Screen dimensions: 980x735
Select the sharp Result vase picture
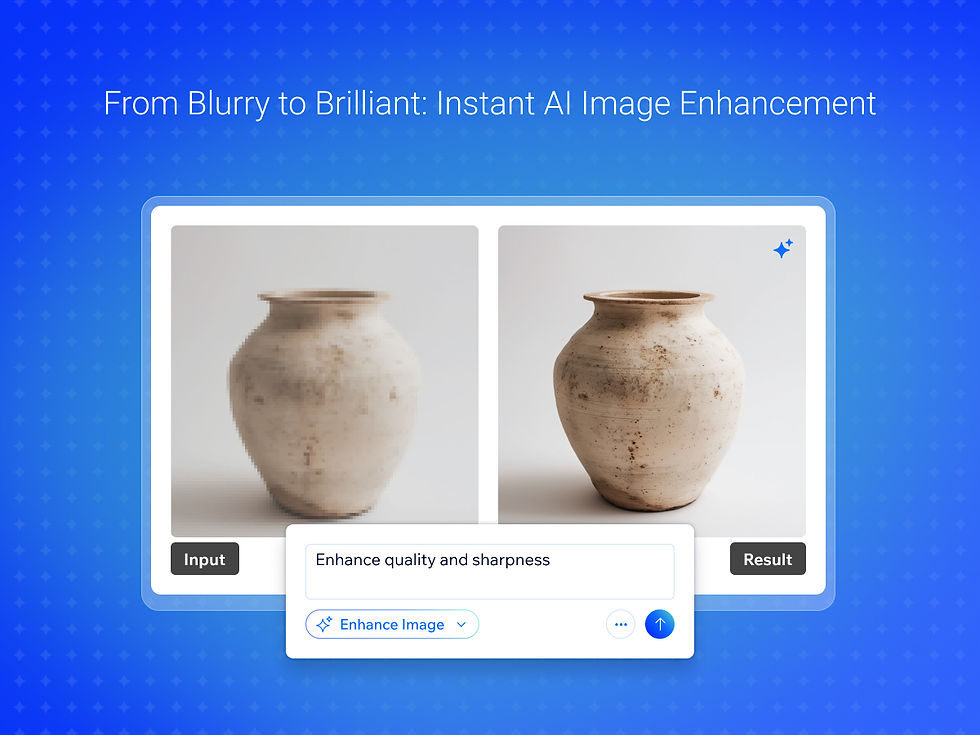pyautogui.click(x=652, y=375)
